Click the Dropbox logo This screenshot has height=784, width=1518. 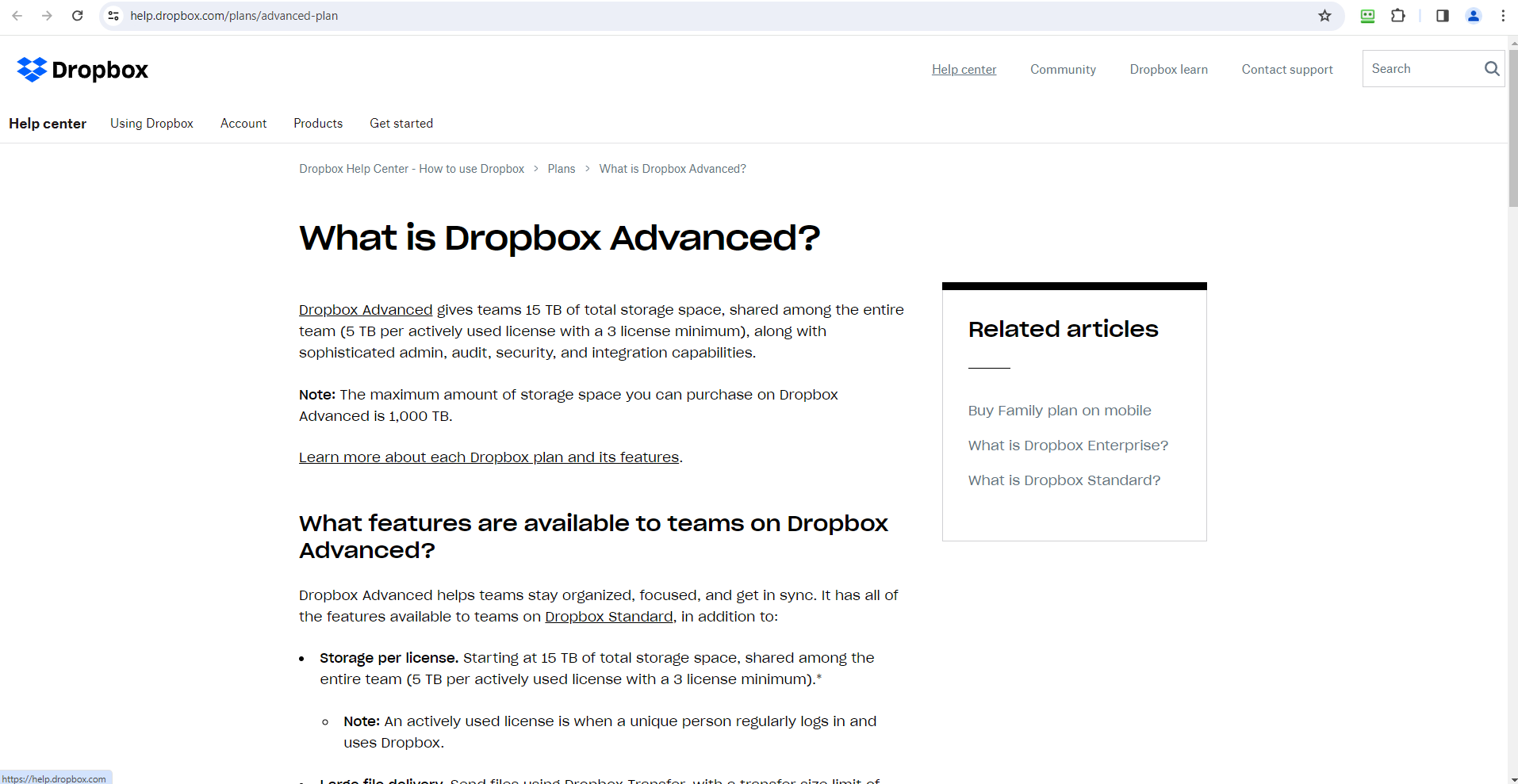point(82,70)
